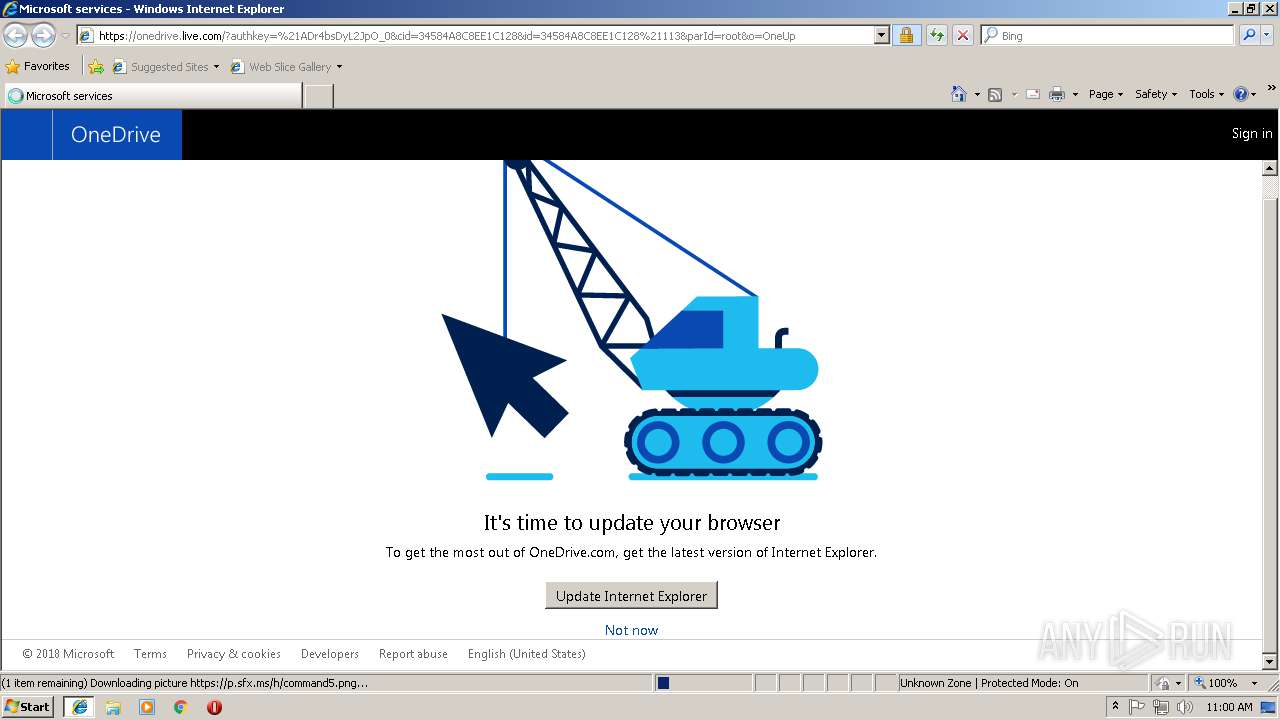Open the Terms footer link
The image size is (1280, 720).
point(150,654)
